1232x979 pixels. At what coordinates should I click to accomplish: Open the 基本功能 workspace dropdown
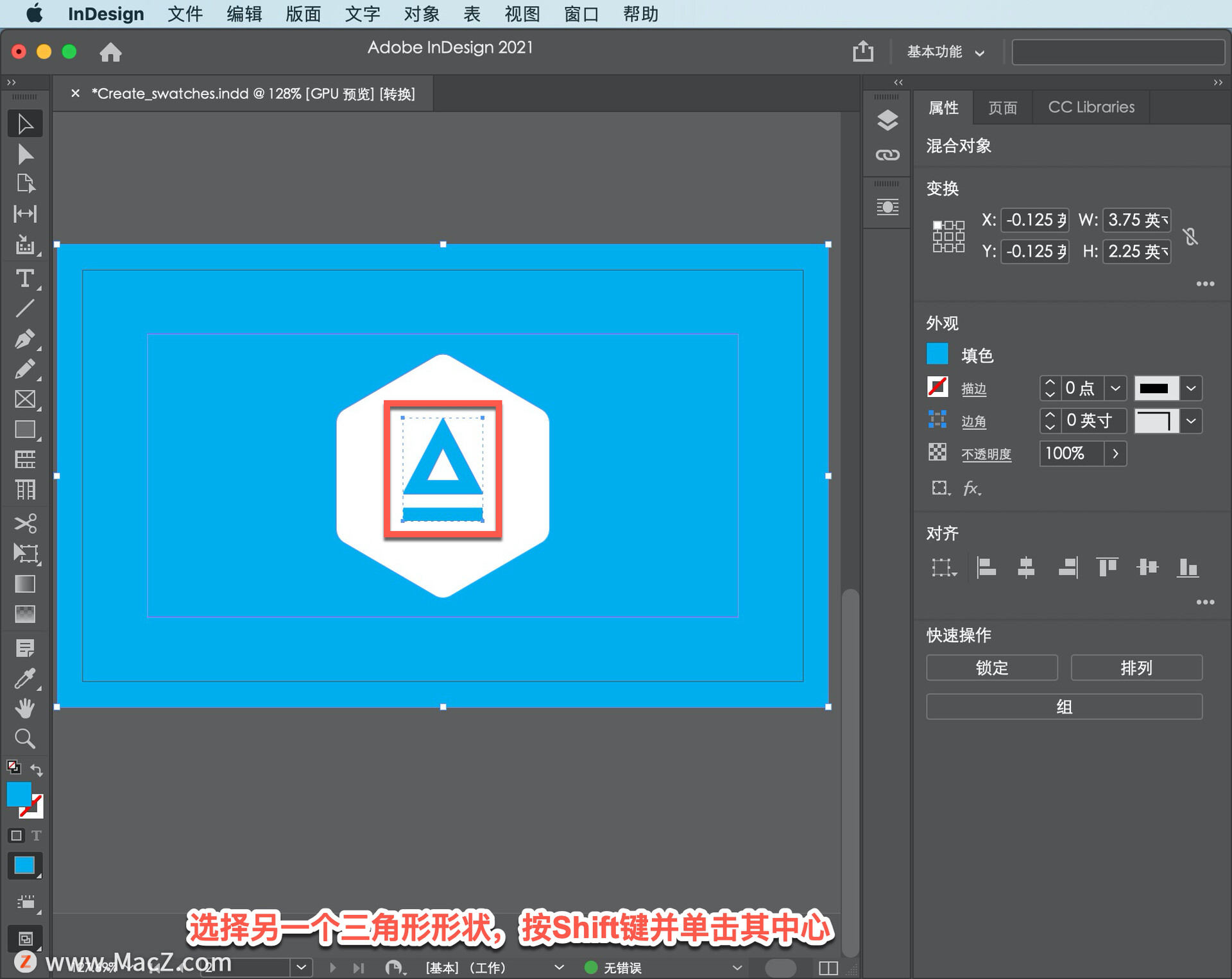tap(945, 52)
